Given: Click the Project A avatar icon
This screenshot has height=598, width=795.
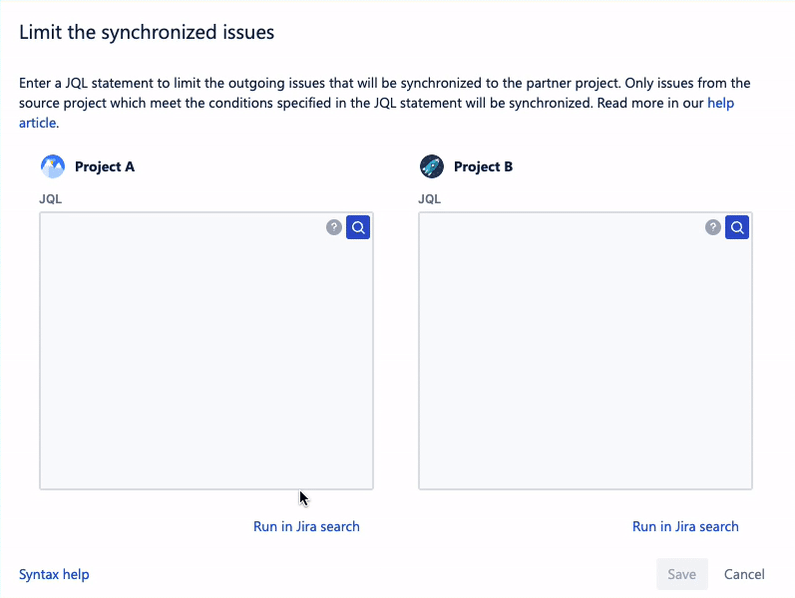Looking at the screenshot, I should click(x=52, y=166).
